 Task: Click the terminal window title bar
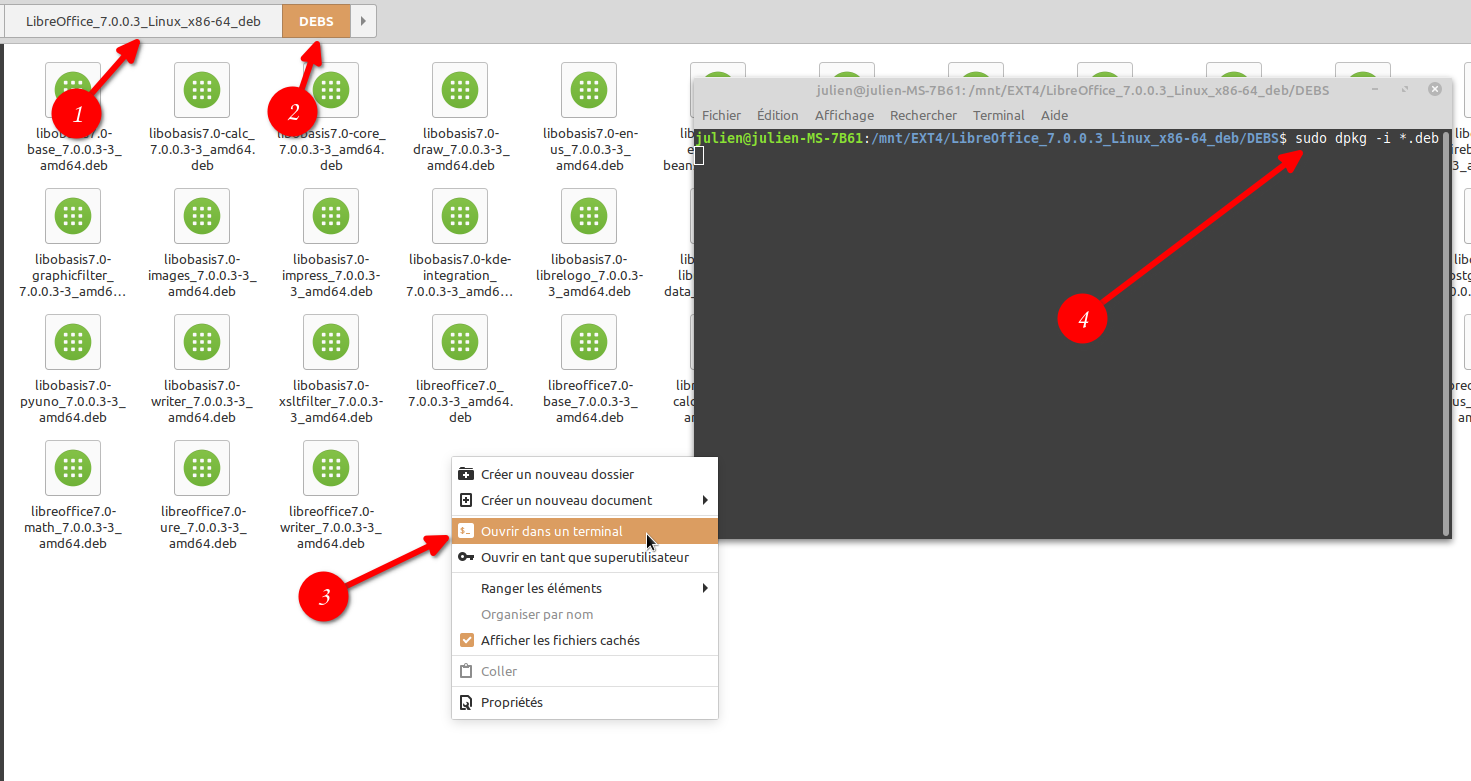pos(1072,90)
